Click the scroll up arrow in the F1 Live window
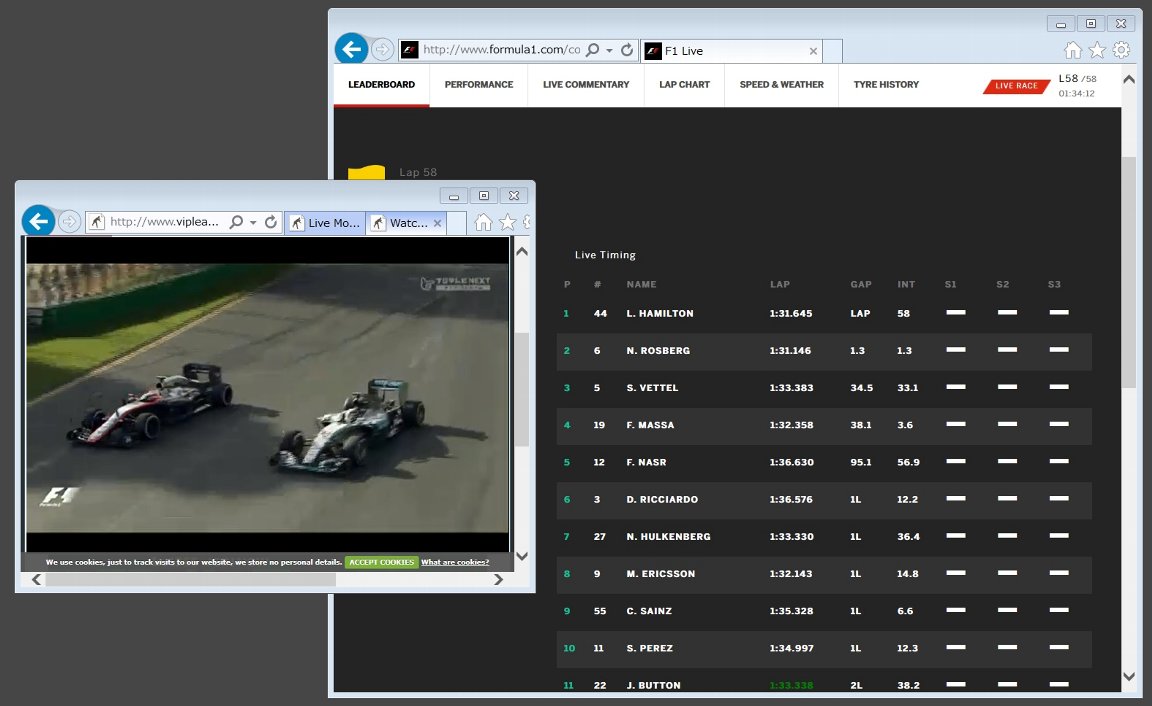The width and height of the screenshot is (1152, 706). point(1128,79)
